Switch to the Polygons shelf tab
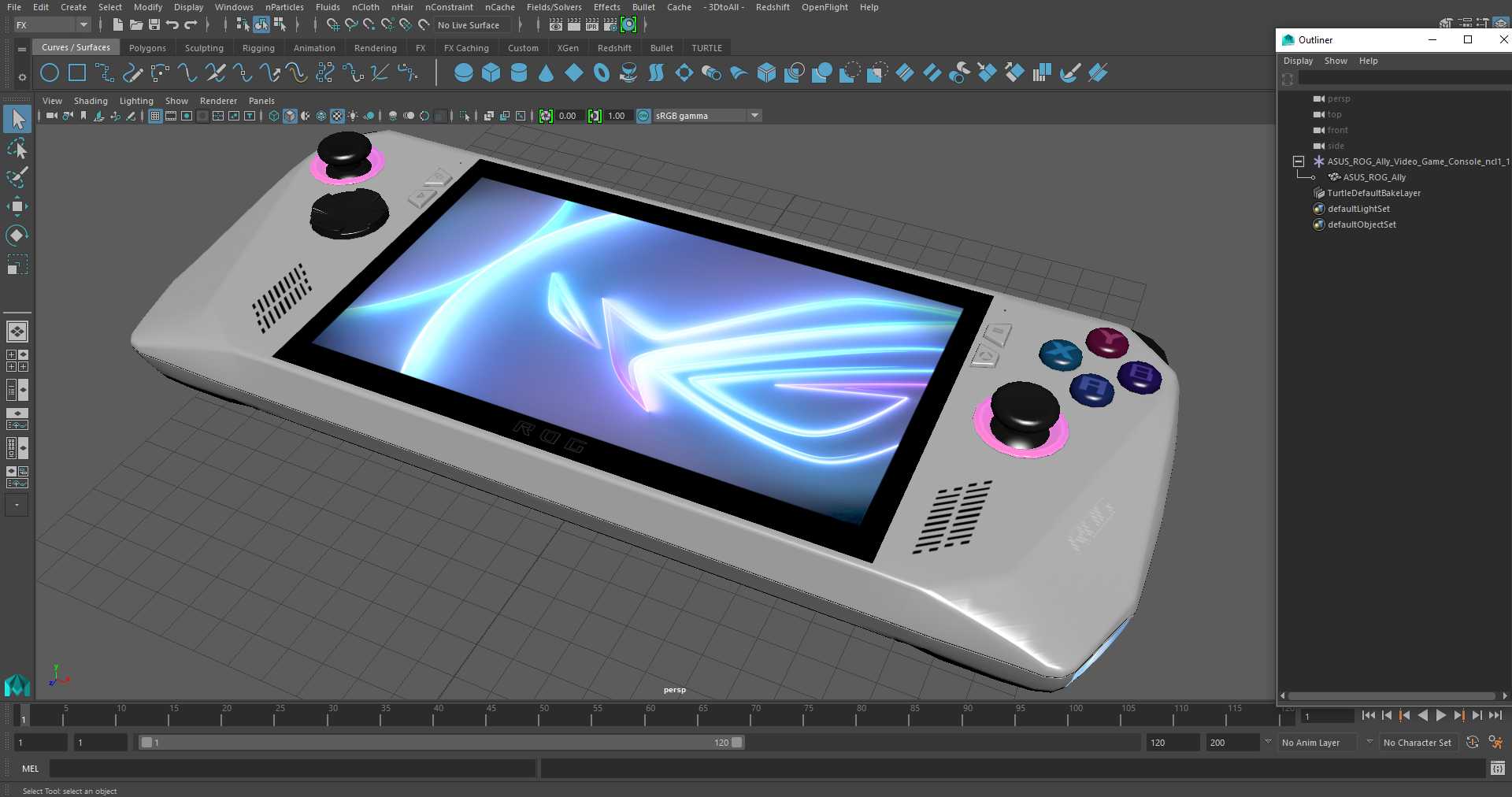Viewport: 1512px width, 797px height. (147, 48)
